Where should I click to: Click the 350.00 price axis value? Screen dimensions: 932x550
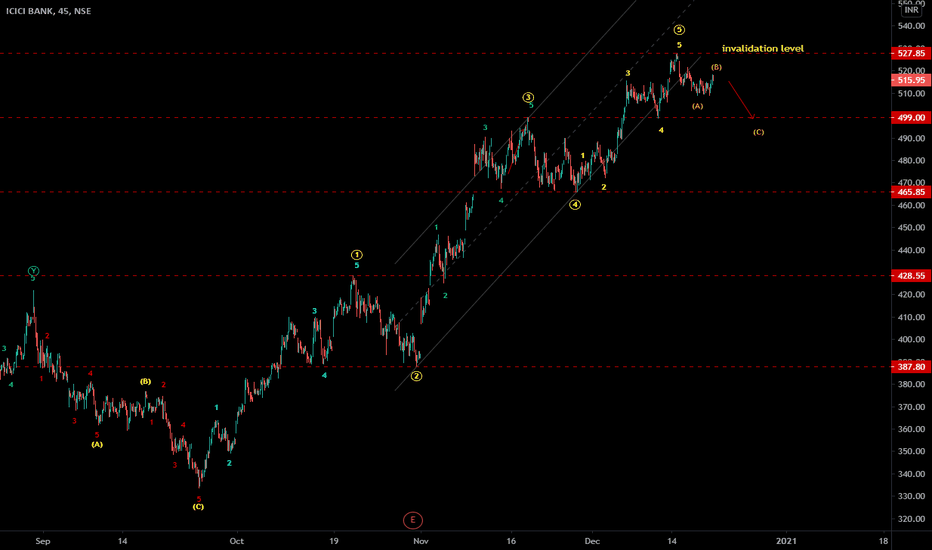coord(911,451)
